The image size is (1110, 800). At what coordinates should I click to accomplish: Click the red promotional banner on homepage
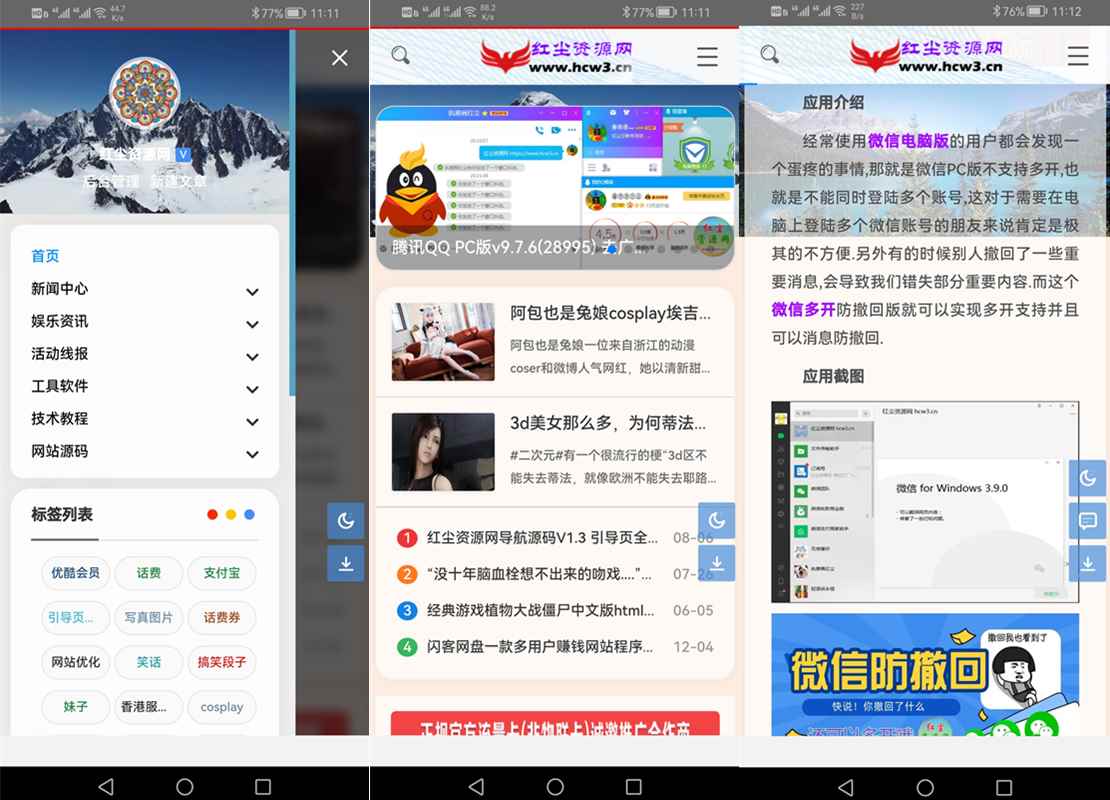(555, 723)
